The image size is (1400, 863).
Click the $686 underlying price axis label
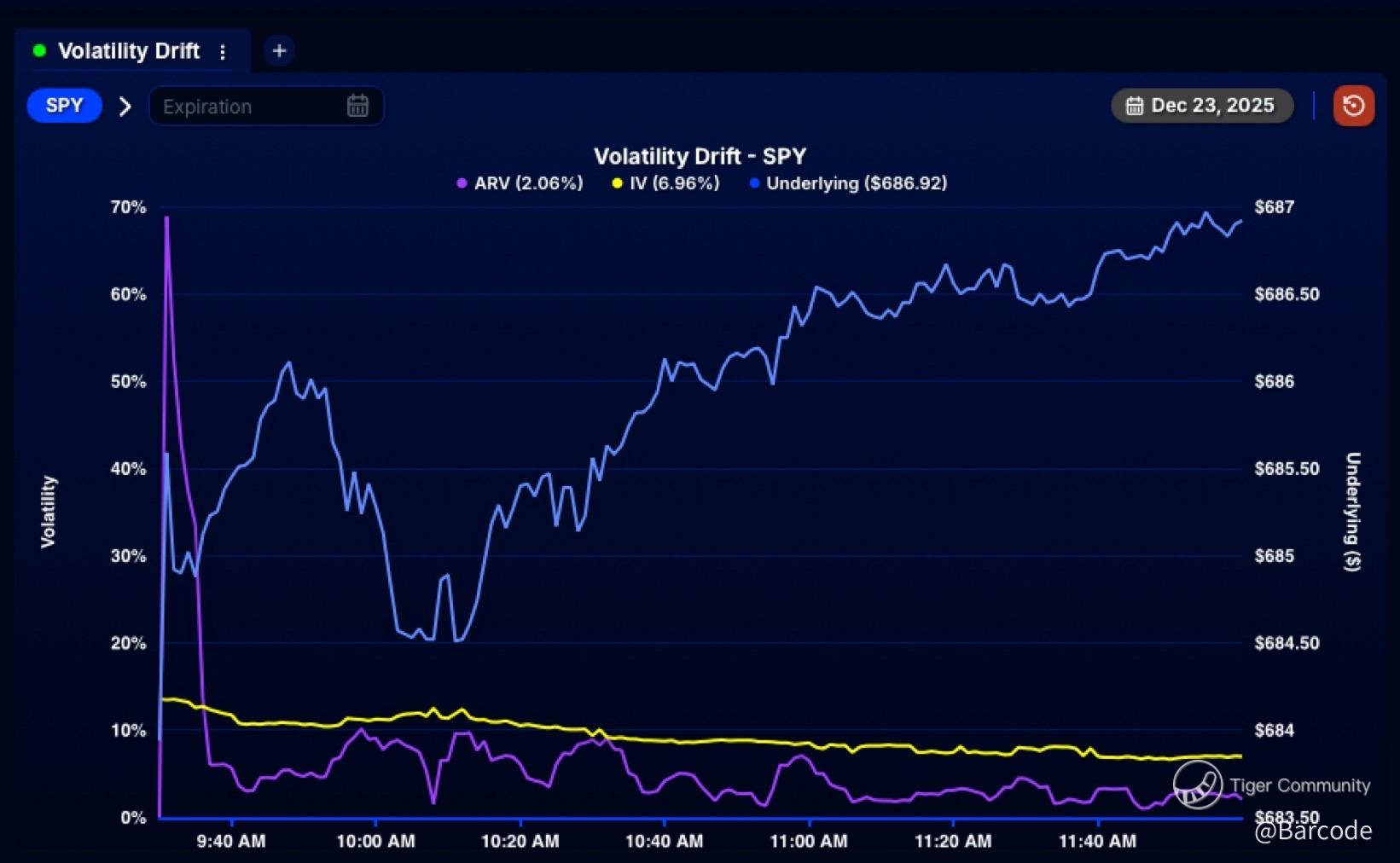click(x=1275, y=381)
